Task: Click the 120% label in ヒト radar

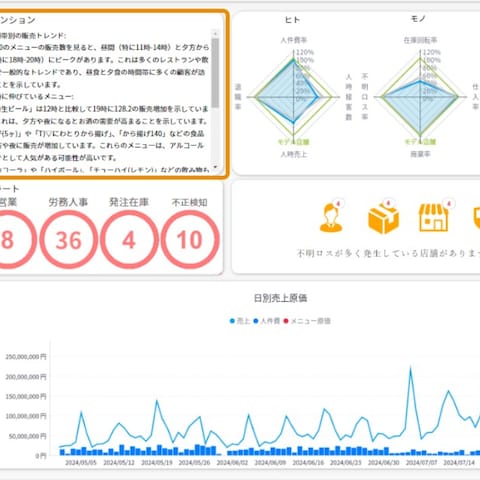Action: point(304,52)
